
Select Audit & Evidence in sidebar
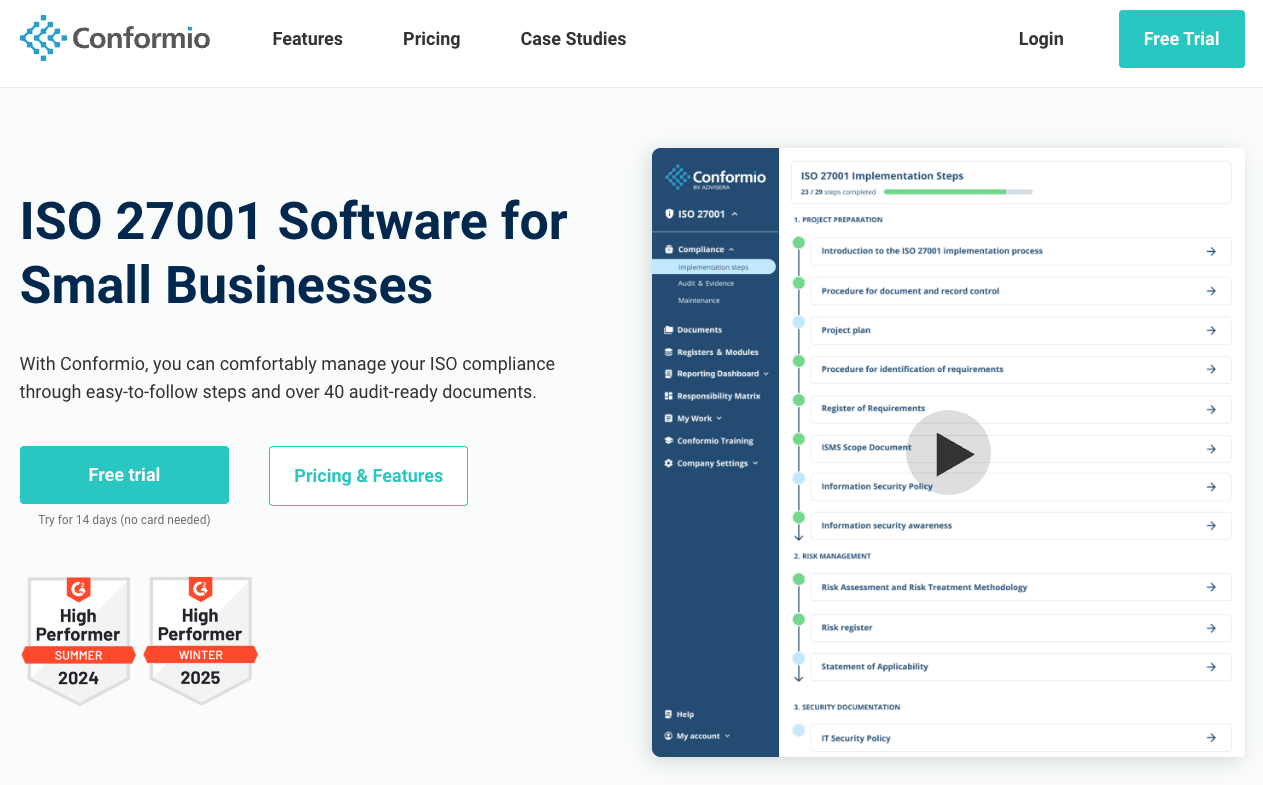706,284
